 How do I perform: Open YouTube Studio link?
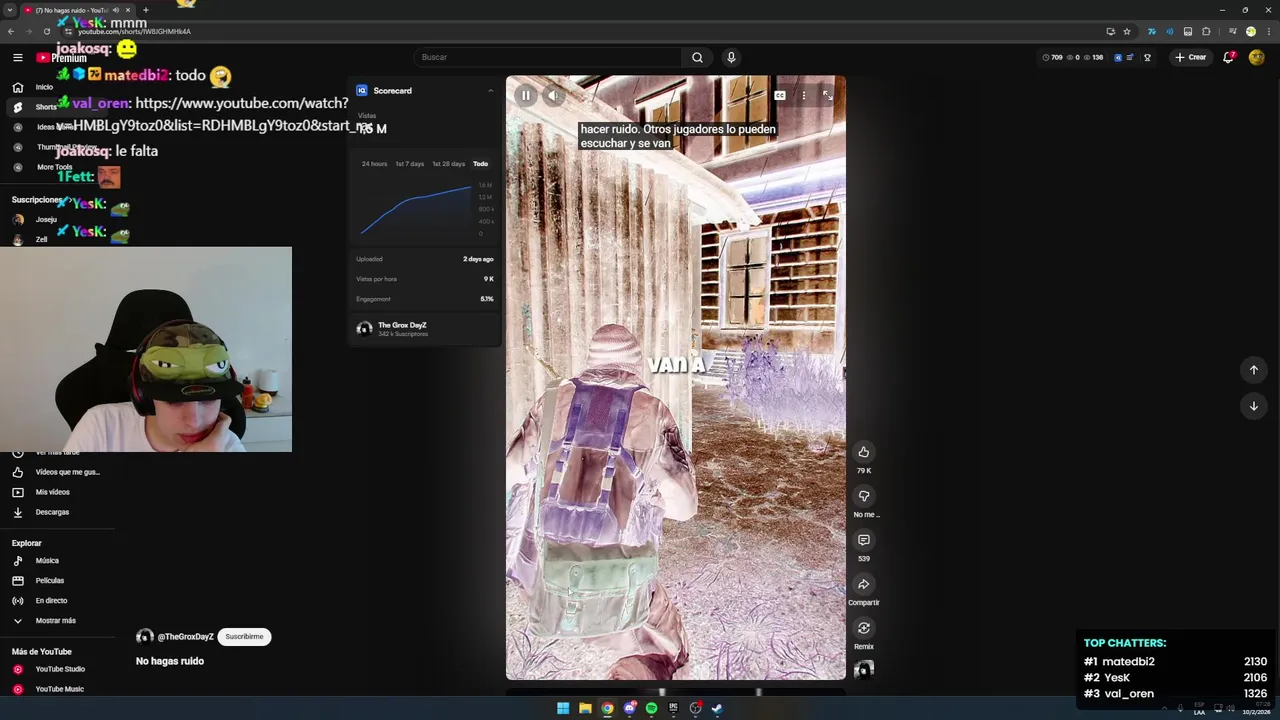tap(60, 669)
